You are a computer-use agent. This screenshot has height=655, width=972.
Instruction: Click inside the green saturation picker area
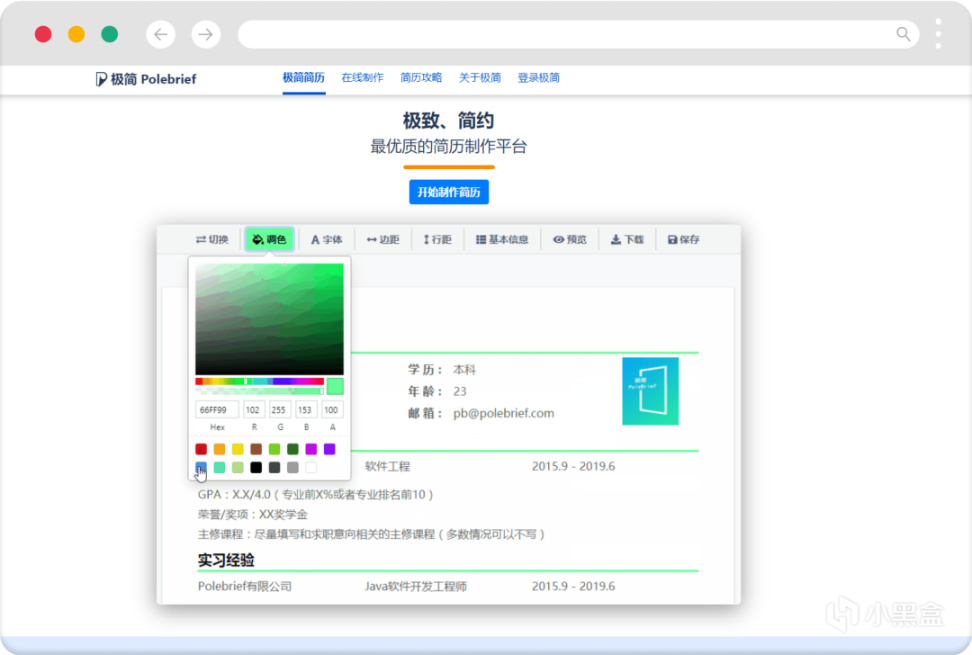point(269,319)
